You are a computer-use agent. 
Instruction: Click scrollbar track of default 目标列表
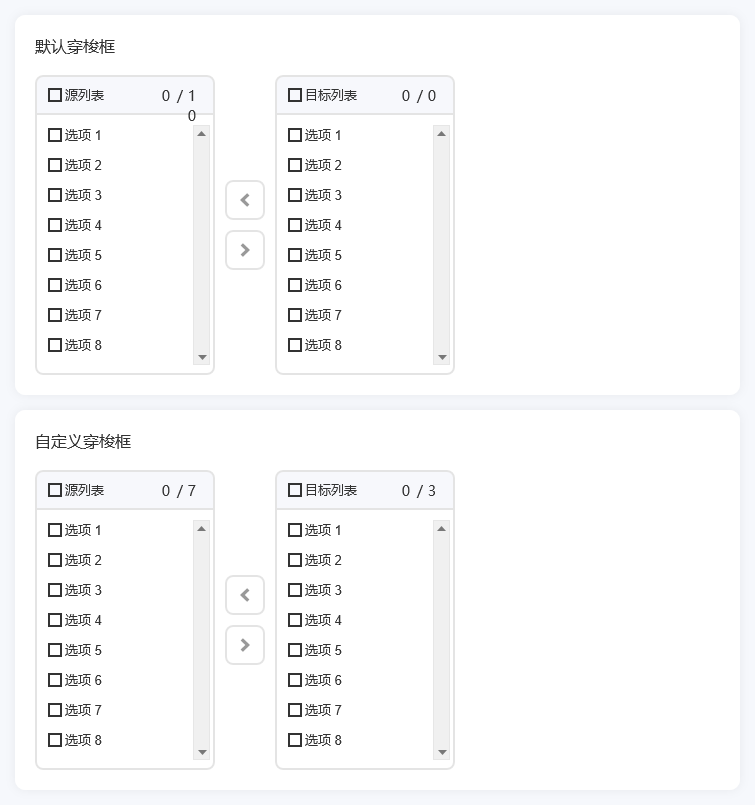point(442,245)
